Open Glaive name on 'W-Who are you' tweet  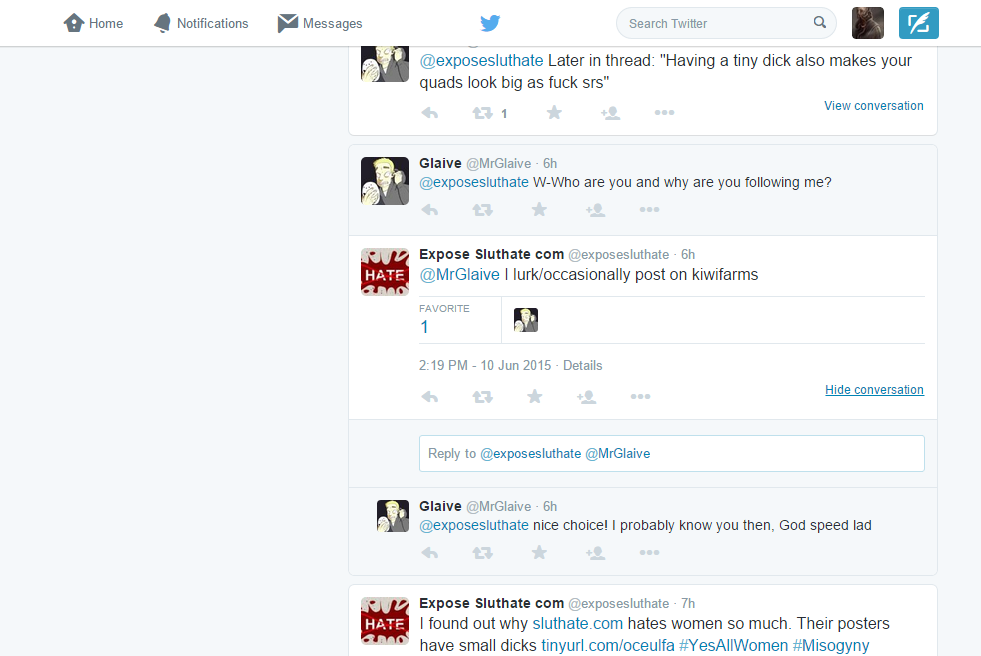coord(440,163)
